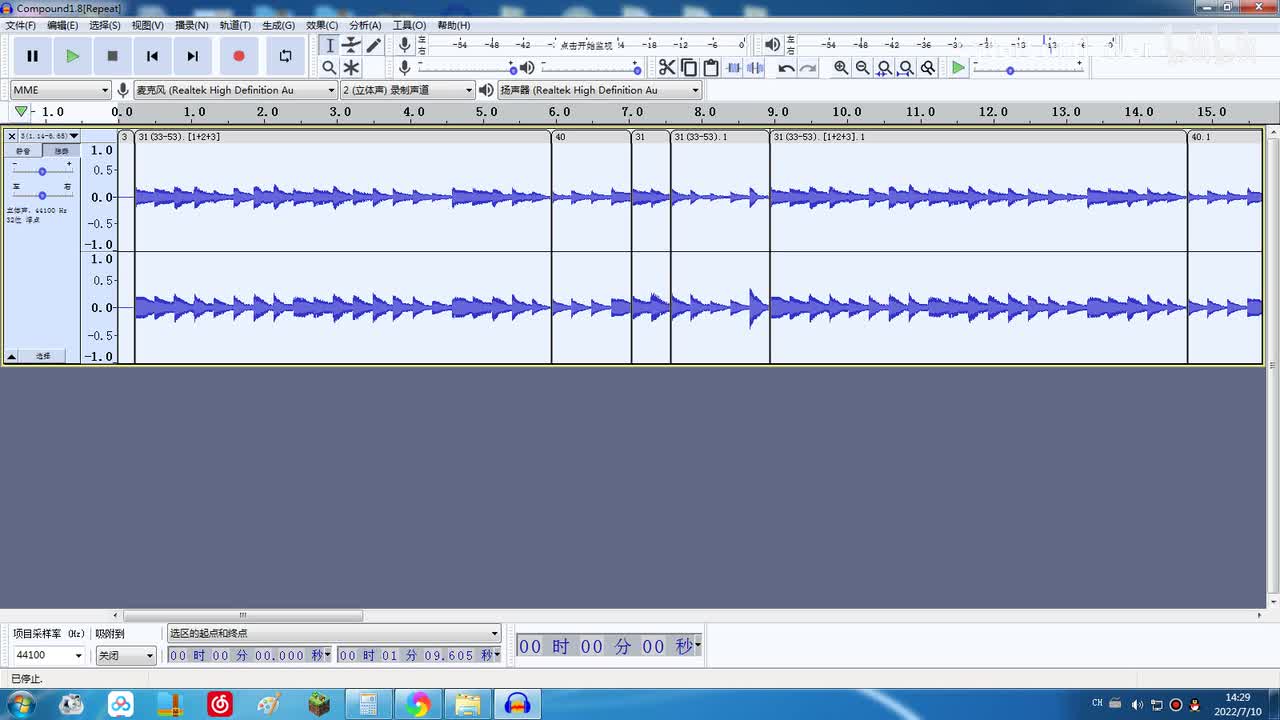Open the Windows Start menu
Image resolution: width=1280 pixels, height=720 pixels.
pos(20,704)
